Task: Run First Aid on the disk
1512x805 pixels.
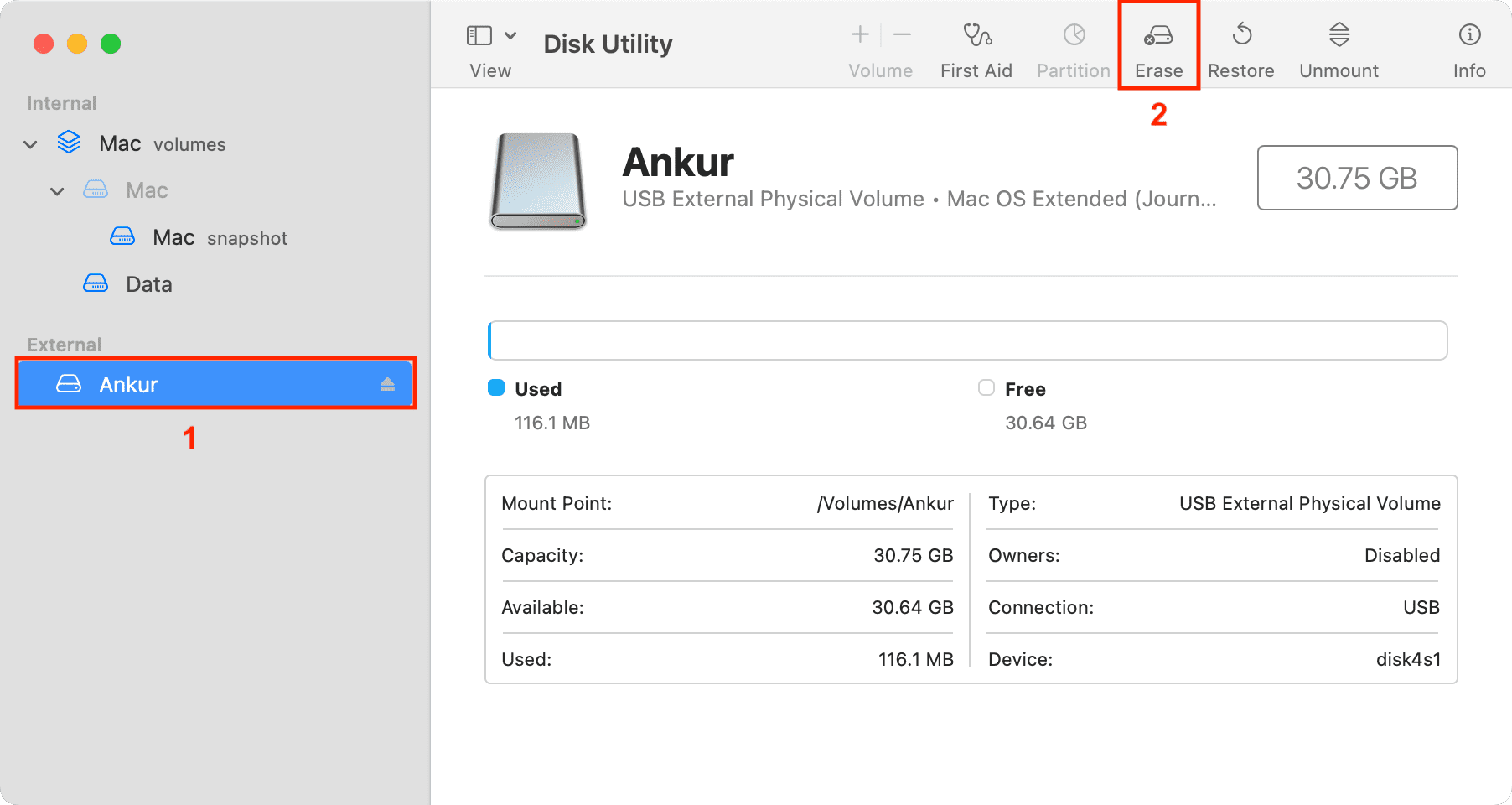Action: [x=976, y=51]
